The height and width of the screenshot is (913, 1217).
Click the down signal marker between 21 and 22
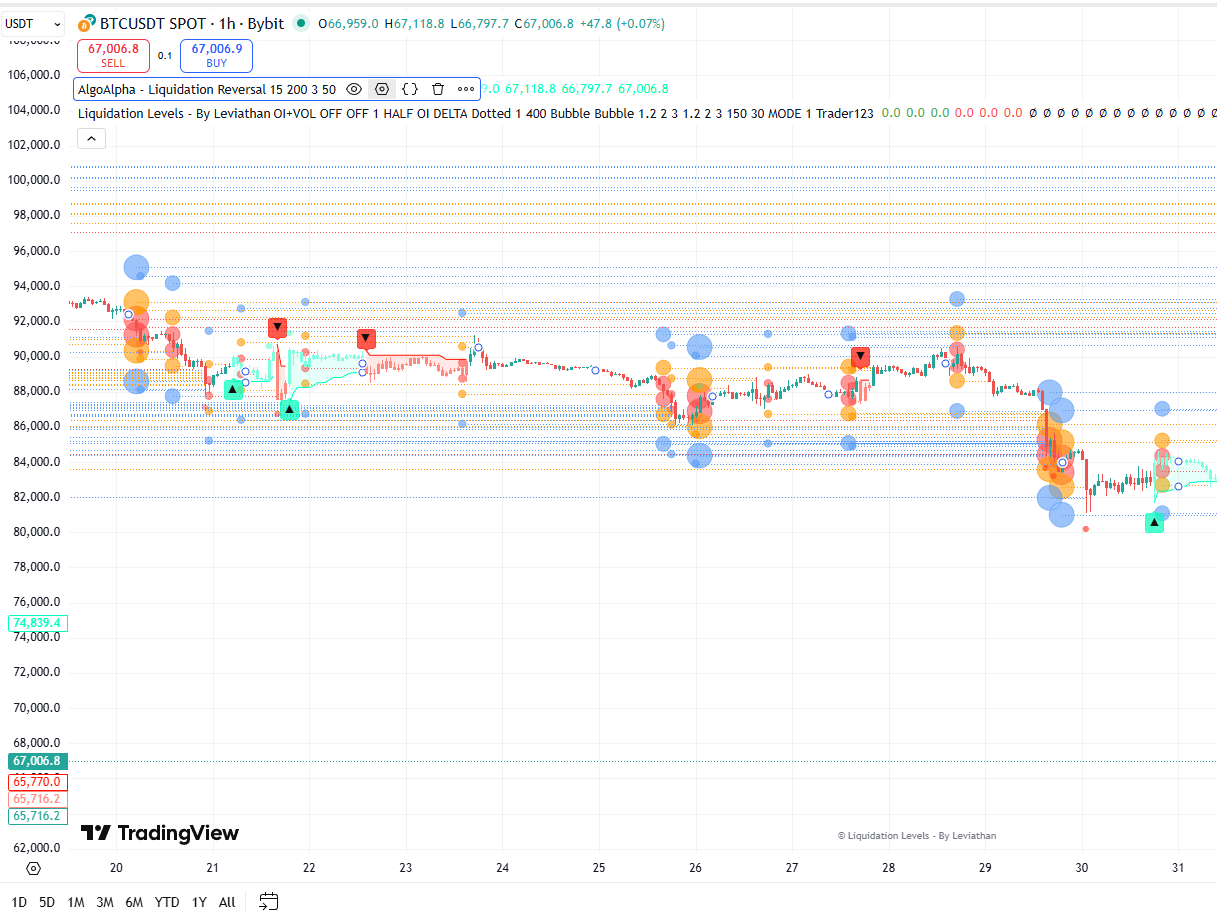(x=277, y=327)
